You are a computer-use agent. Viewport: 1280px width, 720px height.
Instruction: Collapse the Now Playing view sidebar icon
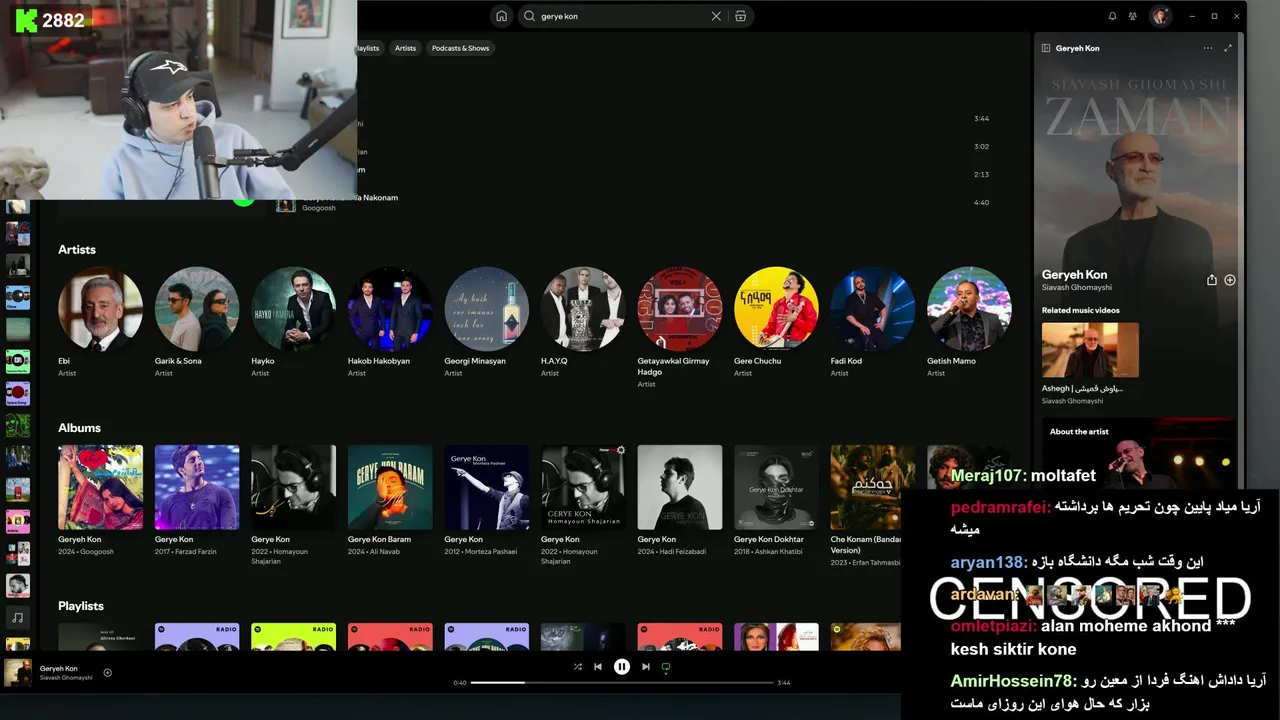coord(1046,48)
